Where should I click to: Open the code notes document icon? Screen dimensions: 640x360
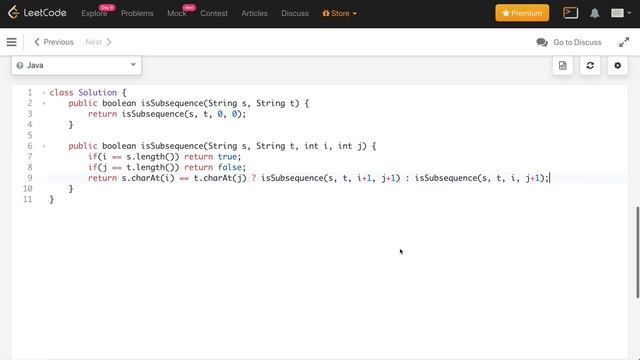(563, 65)
